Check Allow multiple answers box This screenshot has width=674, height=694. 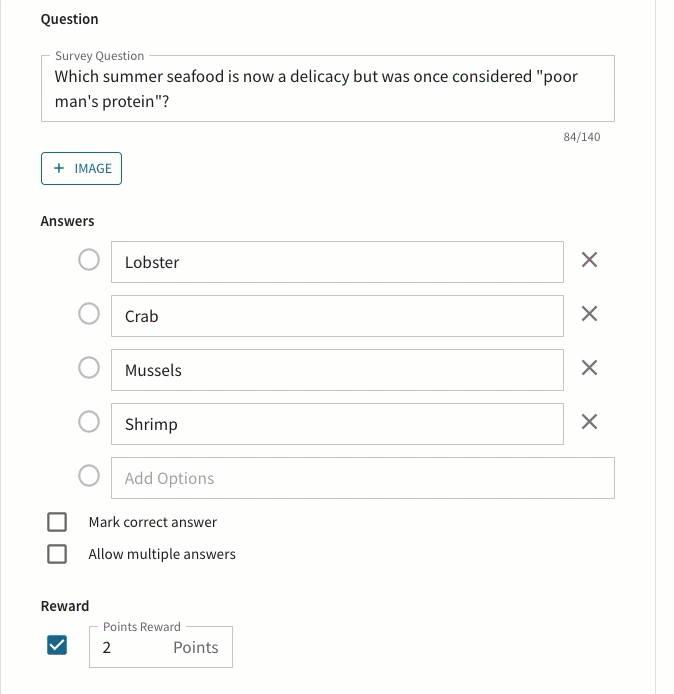tap(57, 554)
